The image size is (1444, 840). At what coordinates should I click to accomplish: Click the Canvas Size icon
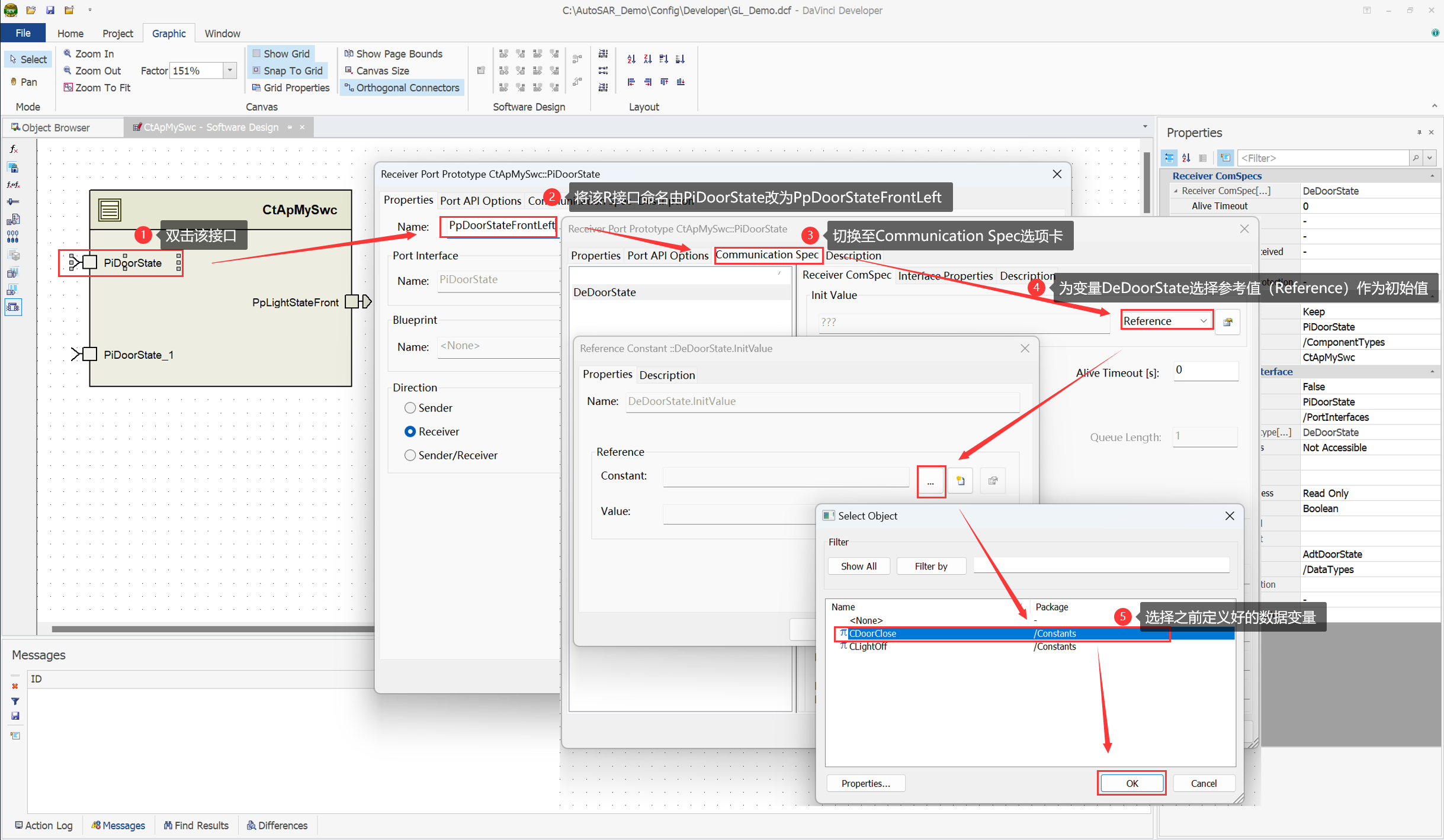coord(349,70)
